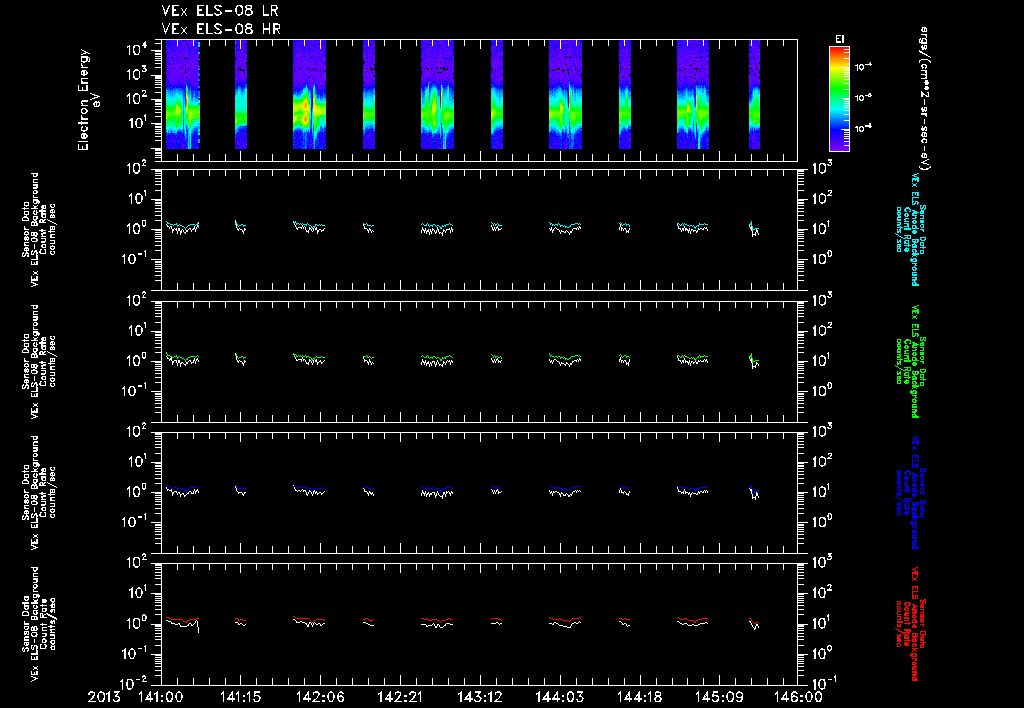Click the "142:06" time axis tick label
This screenshot has height=708, width=1024.
pyautogui.click(x=320, y=698)
